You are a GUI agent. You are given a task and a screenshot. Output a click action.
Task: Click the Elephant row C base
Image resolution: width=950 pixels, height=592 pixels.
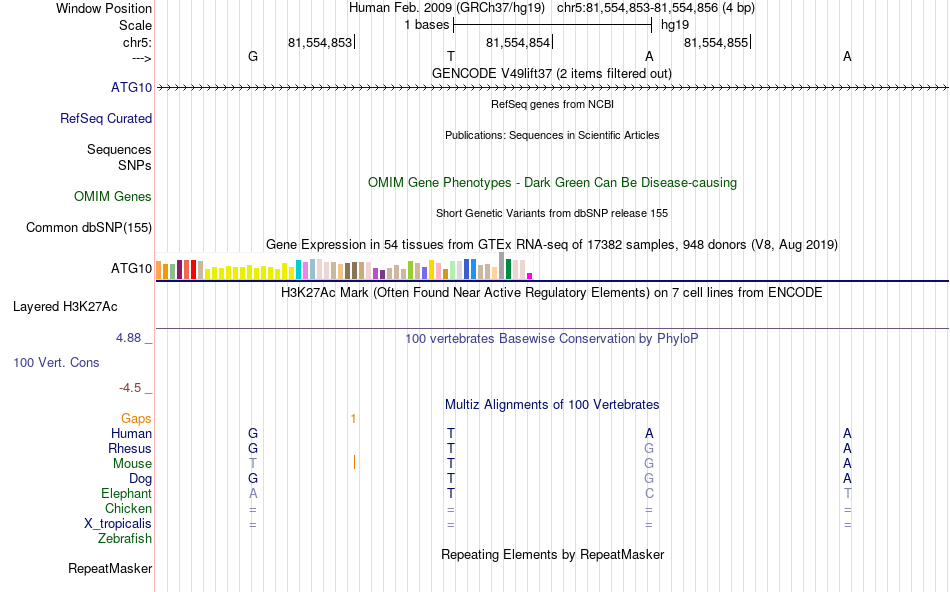(649, 494)
